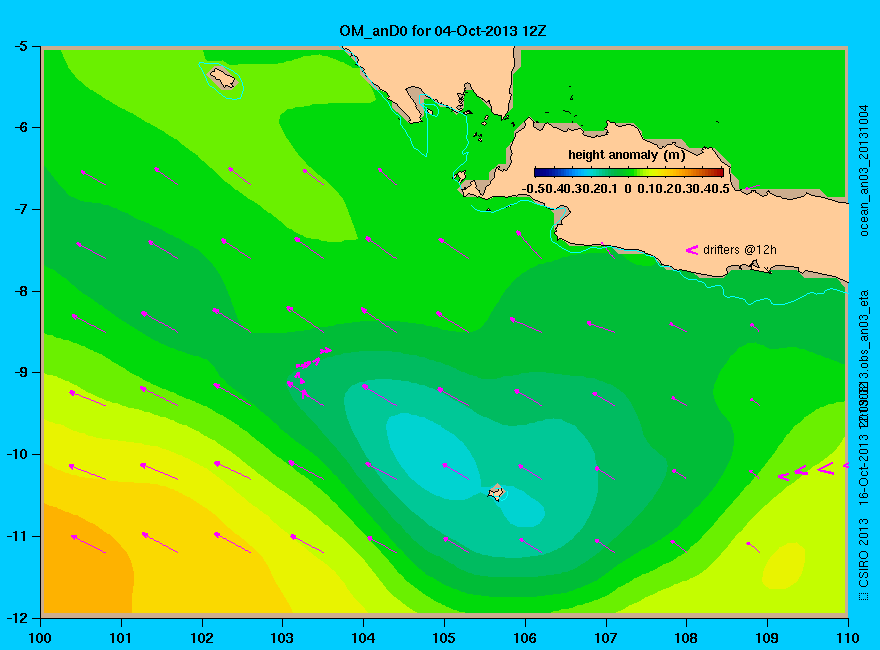
Task: Click the x-axis label 100
Action: point(40,638)
